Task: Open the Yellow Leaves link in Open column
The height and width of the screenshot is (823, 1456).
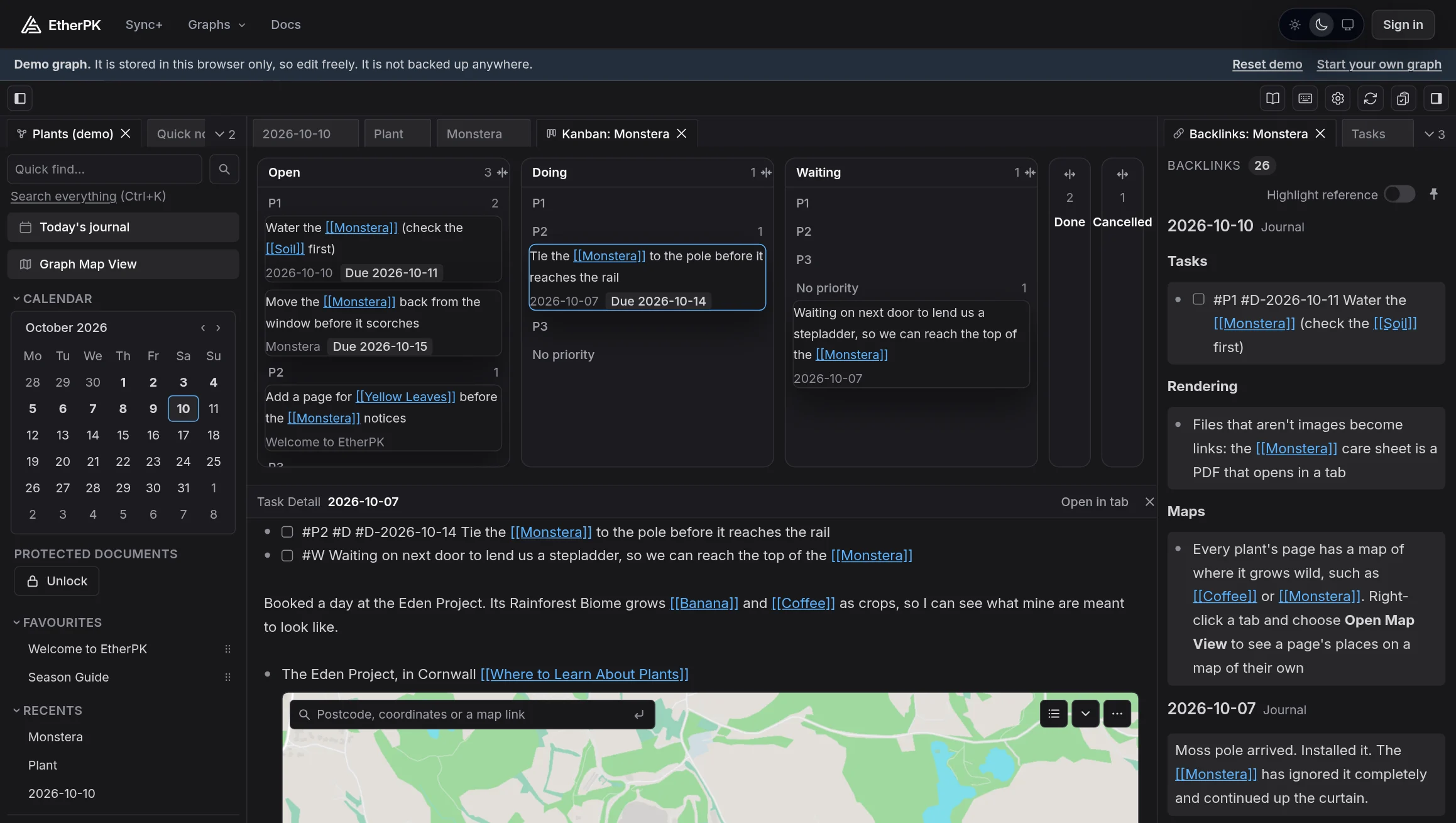Action: (405, 397)
